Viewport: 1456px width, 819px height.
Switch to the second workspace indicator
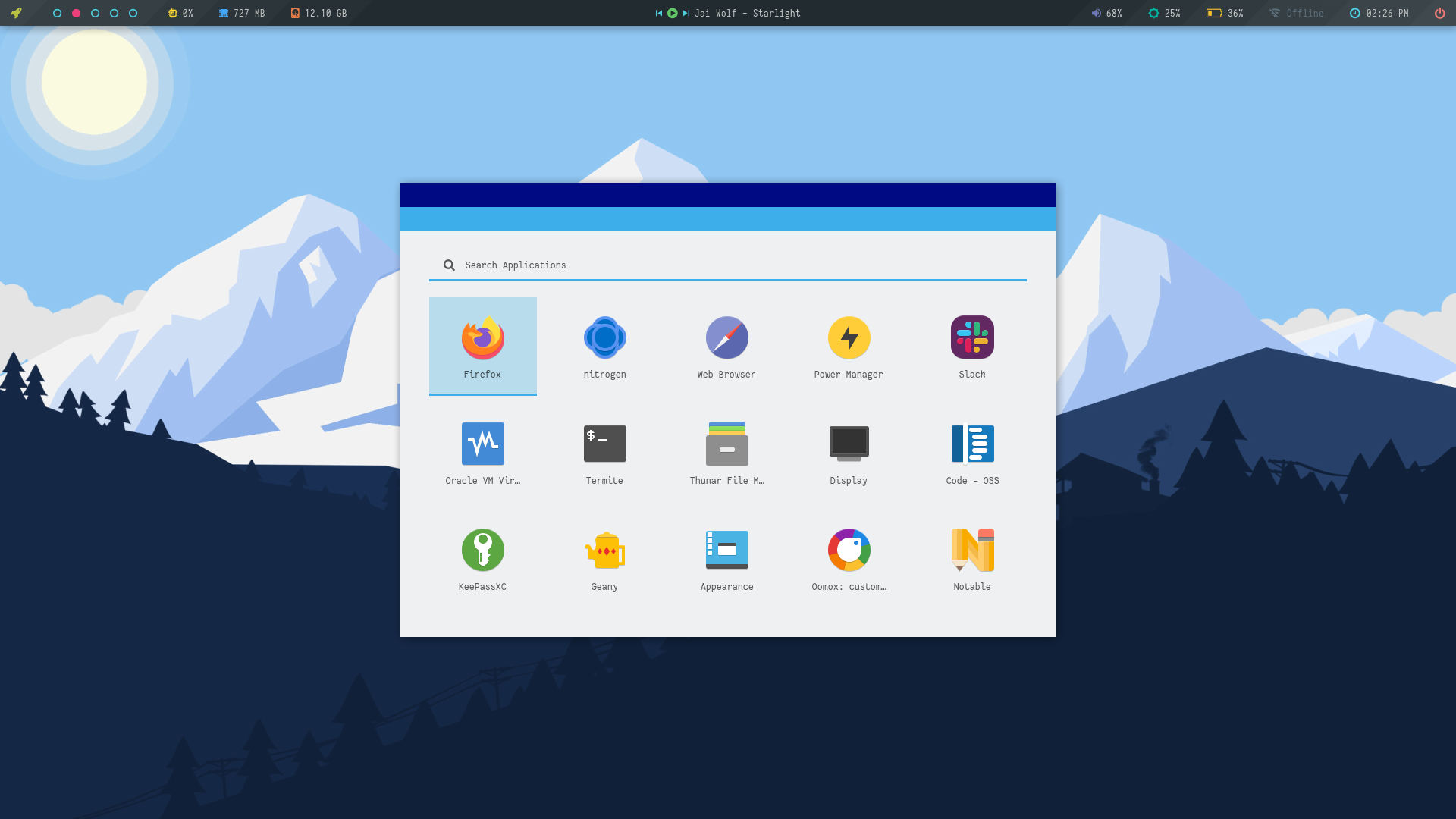76,13
